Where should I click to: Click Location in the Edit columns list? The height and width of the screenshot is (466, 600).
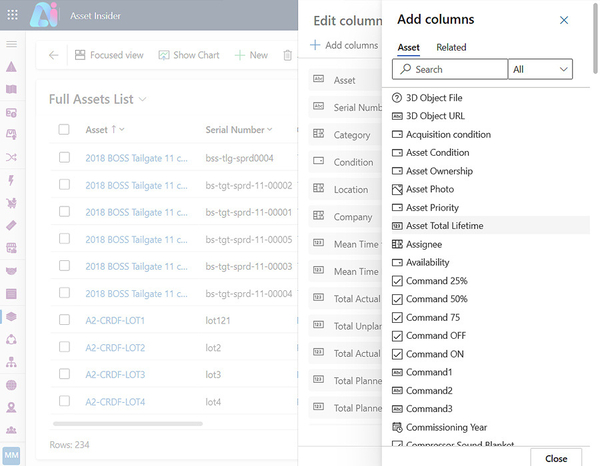click(x=345, y=189)
